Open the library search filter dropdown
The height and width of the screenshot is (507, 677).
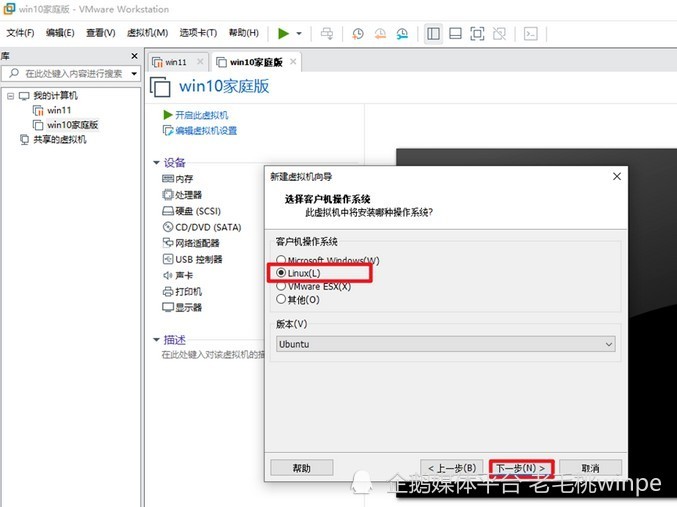pyautogui.click(x=134, y=74)
